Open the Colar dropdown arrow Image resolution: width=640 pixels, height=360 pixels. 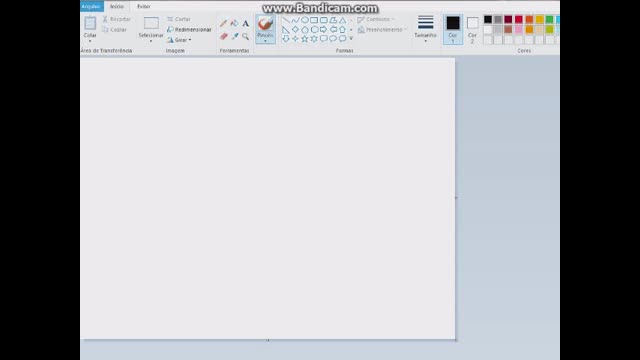coord(90,41)
